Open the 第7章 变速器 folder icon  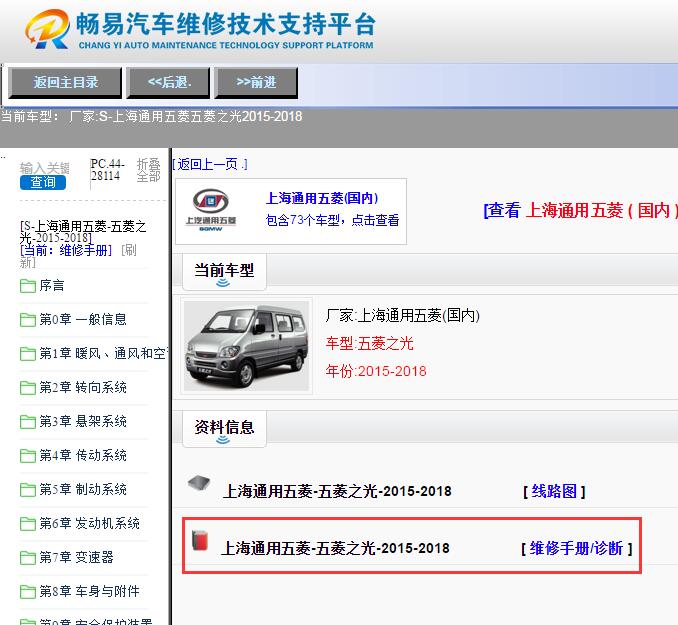(x=28, y=558)
